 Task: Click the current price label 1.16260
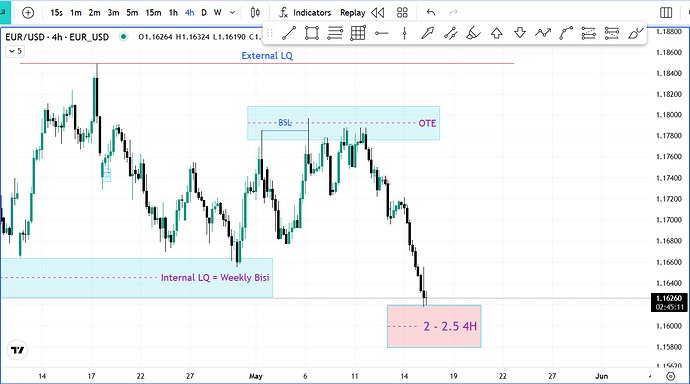tap(669, 299)
